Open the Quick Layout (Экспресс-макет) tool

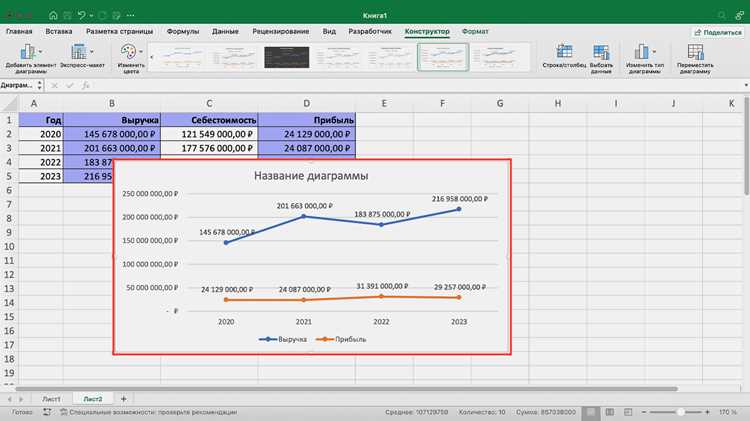tap(79, 52)
